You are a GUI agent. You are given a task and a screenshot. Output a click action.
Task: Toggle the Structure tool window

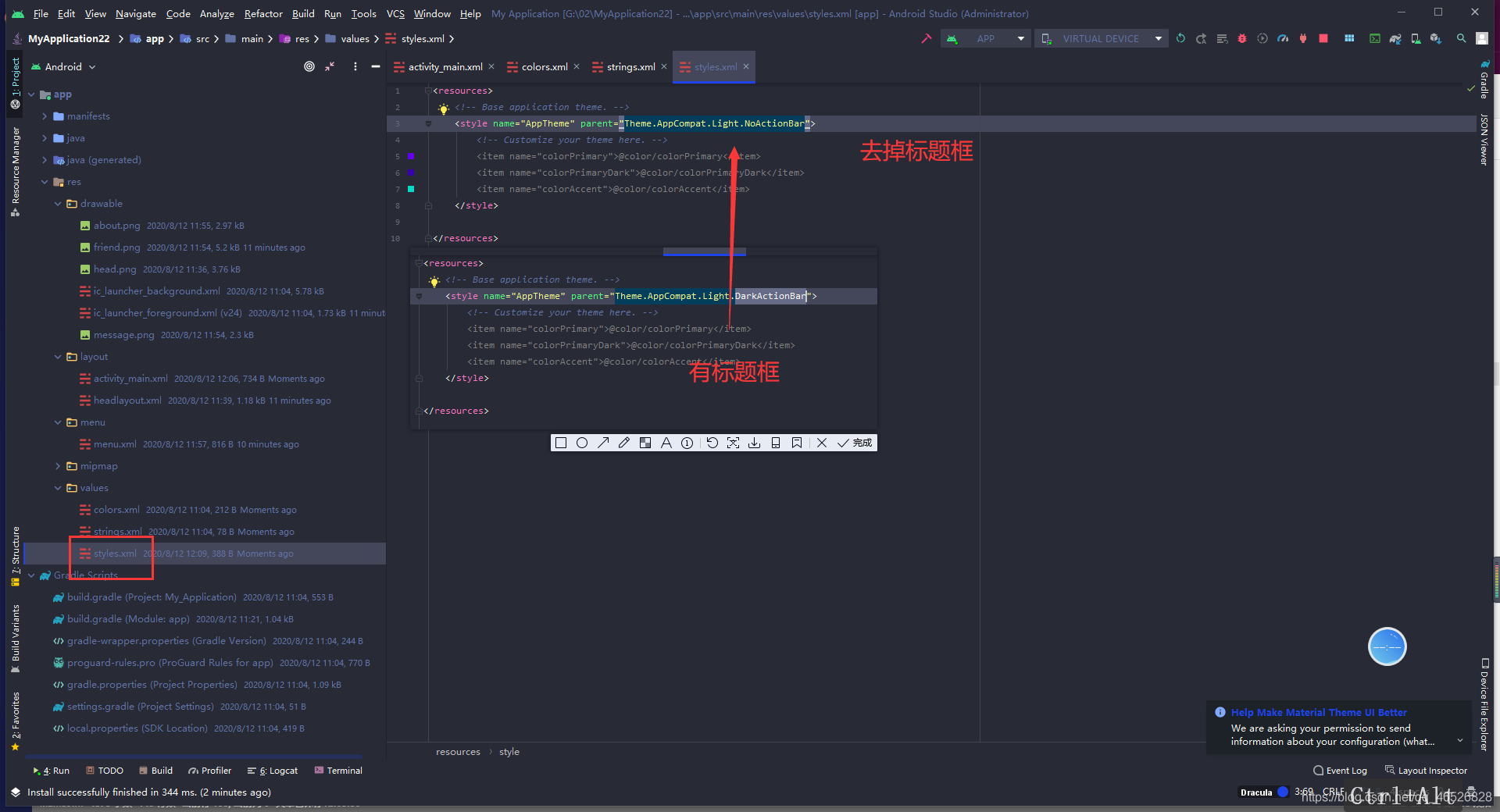coord(16,556)
